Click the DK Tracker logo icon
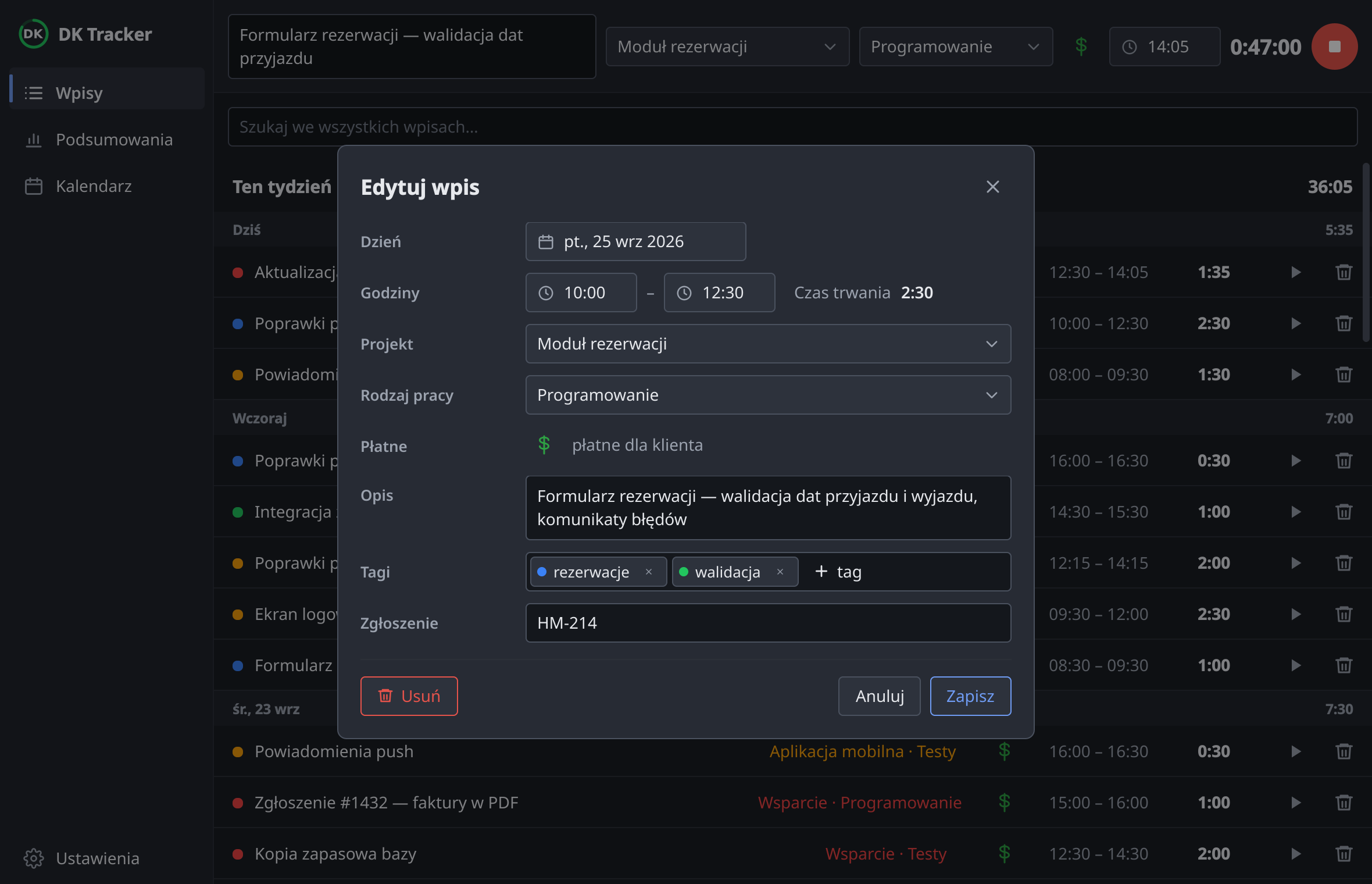Image resolution: width=1372 pixels, height=884 pixels. (33, 34)
